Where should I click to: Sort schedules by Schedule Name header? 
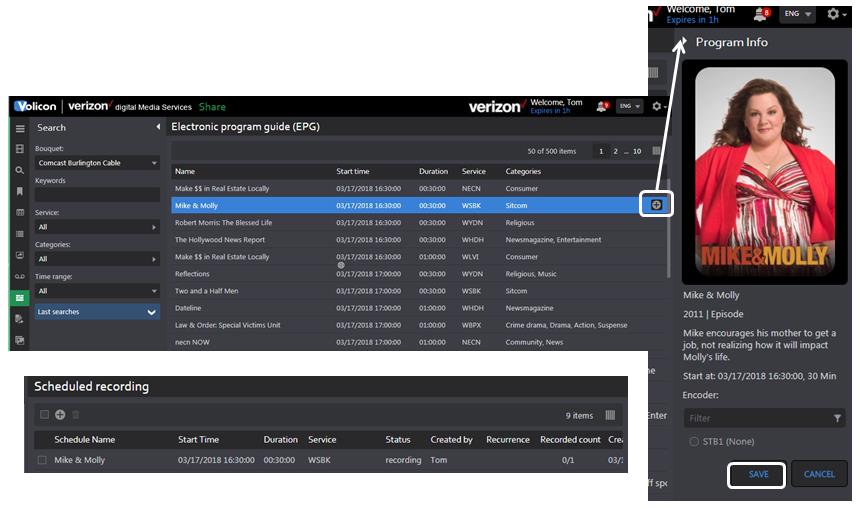(84, 440)
